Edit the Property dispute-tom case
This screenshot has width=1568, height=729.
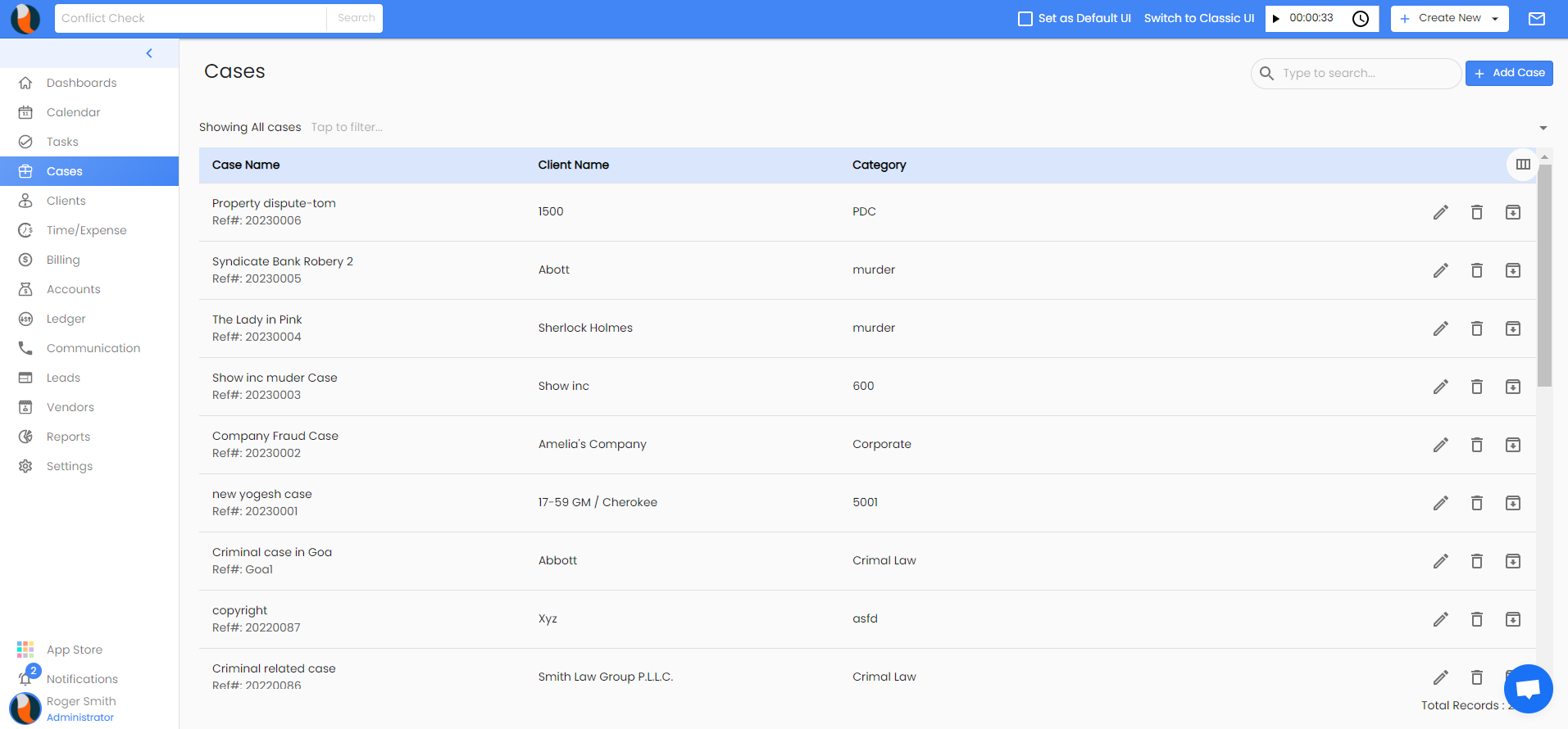[x=1440, y=212]
